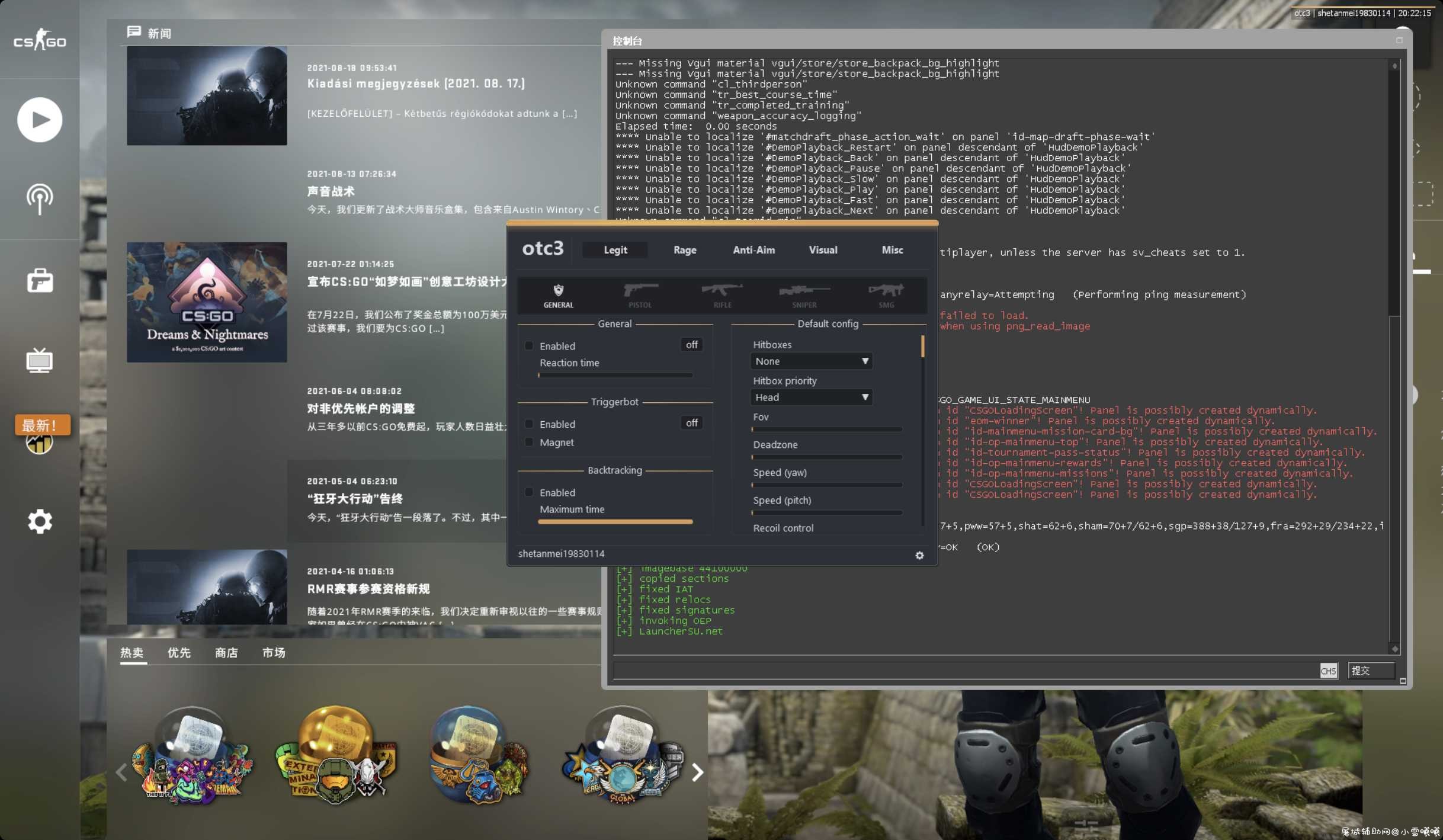Select the 市场 store tab
The image size is (1443, 840).
274,653
